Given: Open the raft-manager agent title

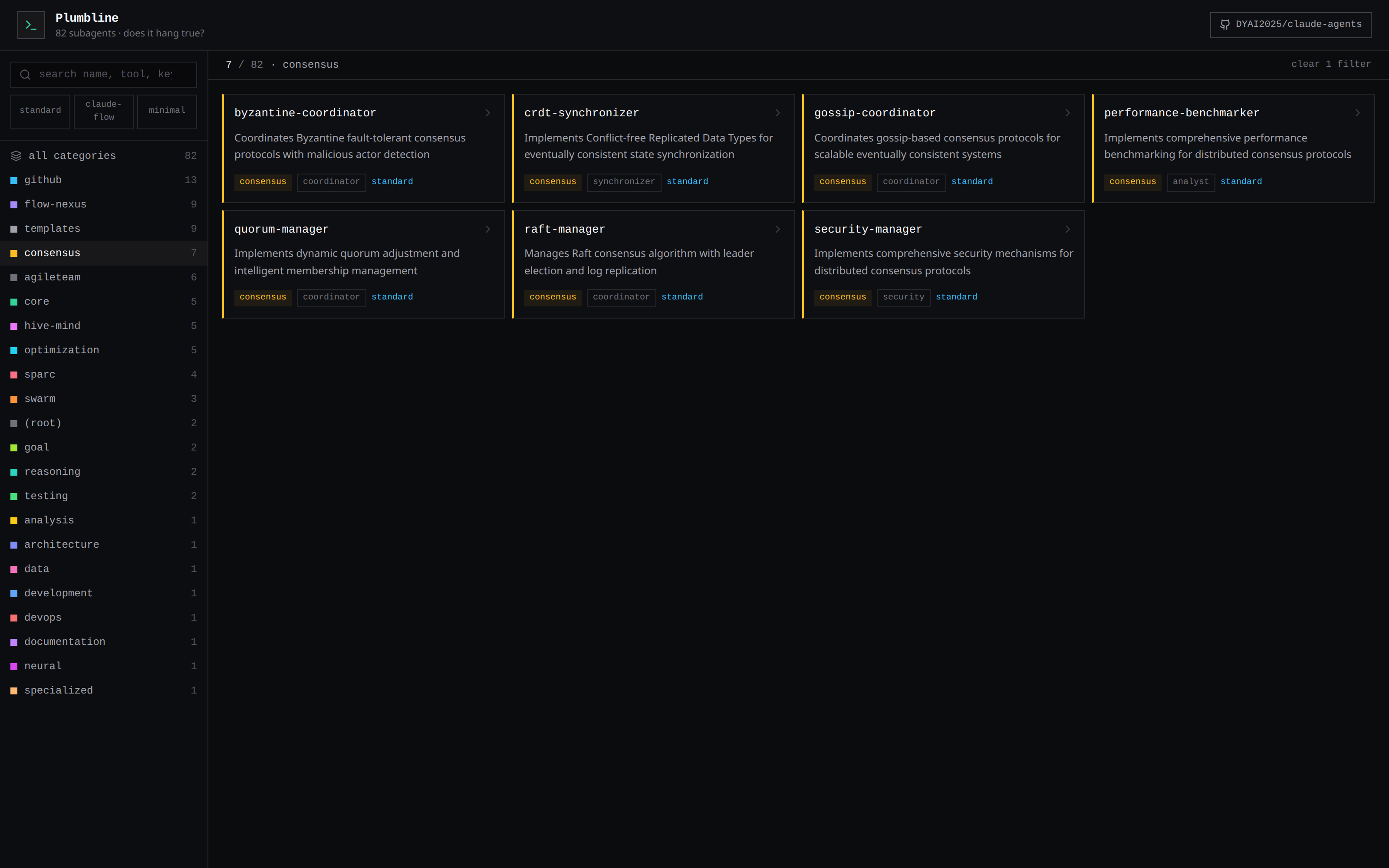Looking at the screenshot, I should coord(565,229).
